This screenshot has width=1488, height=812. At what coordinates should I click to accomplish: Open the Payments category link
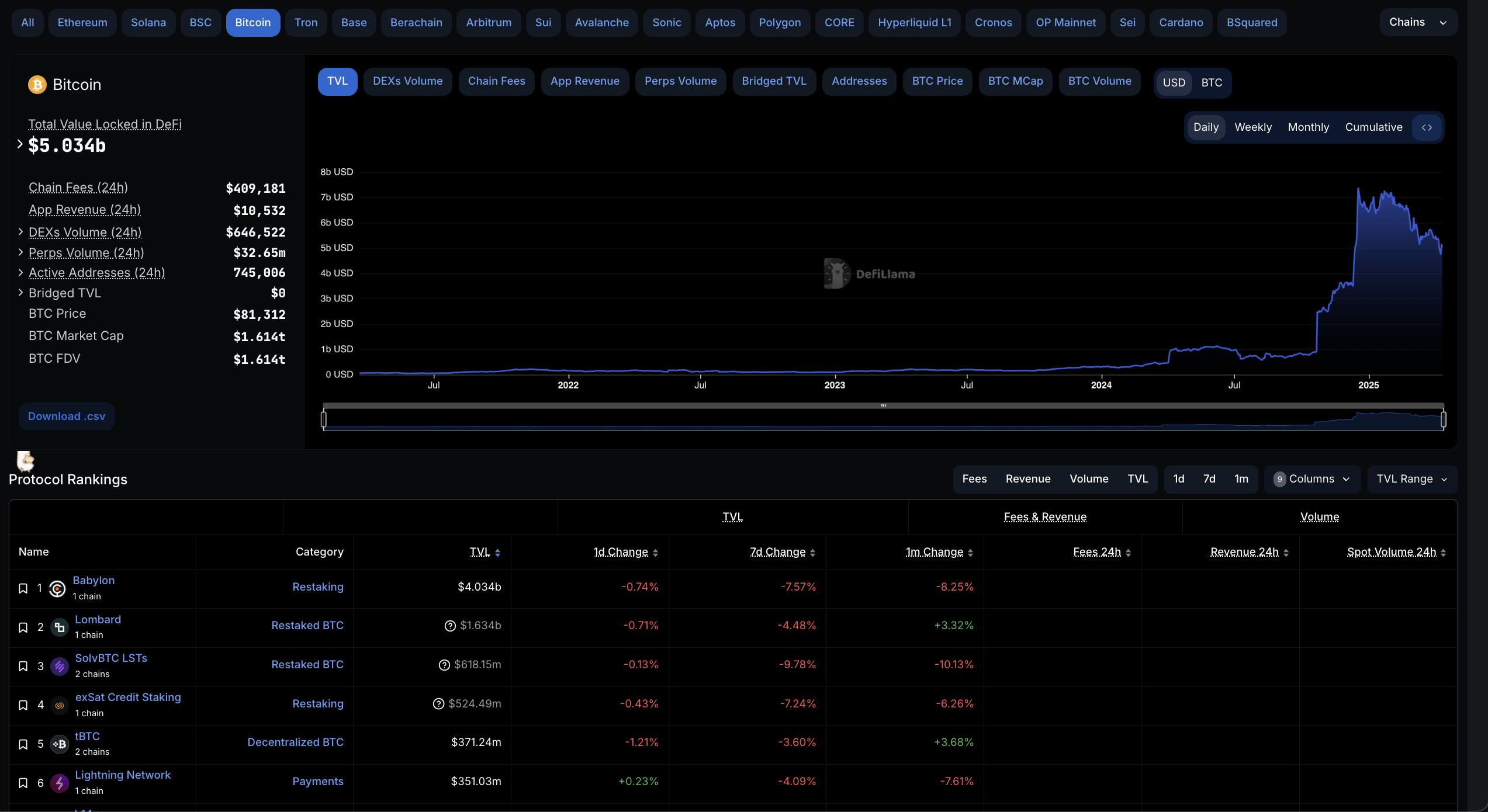(x=318, y=782)
